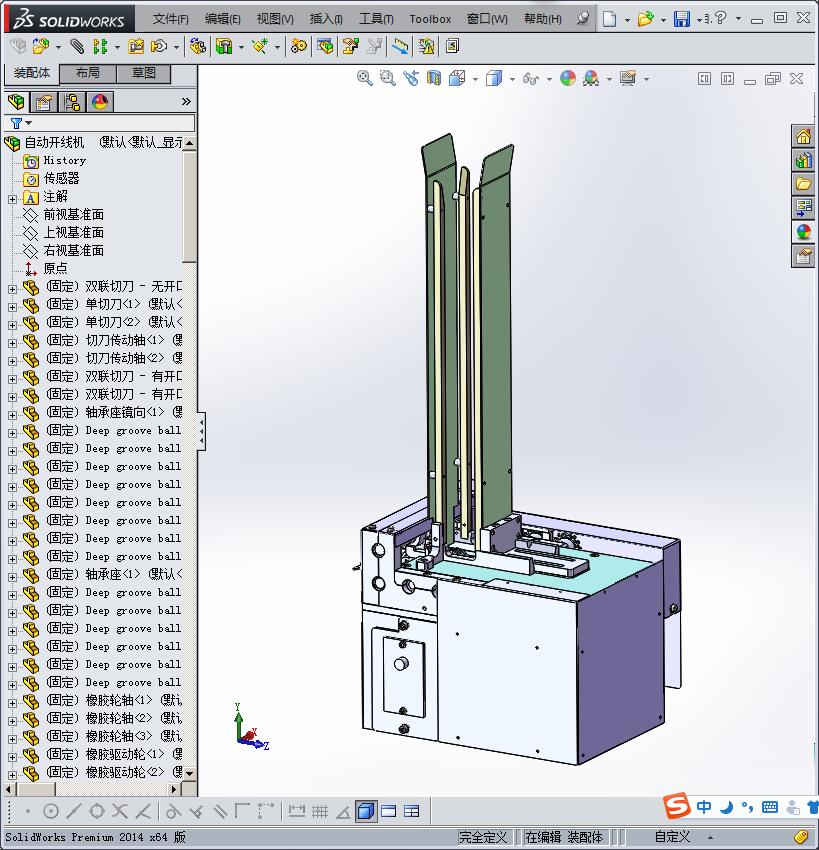This screenshot has width=819, height=850.
Task: Expand the 注解 tree node
Action: tap(12, 199)
